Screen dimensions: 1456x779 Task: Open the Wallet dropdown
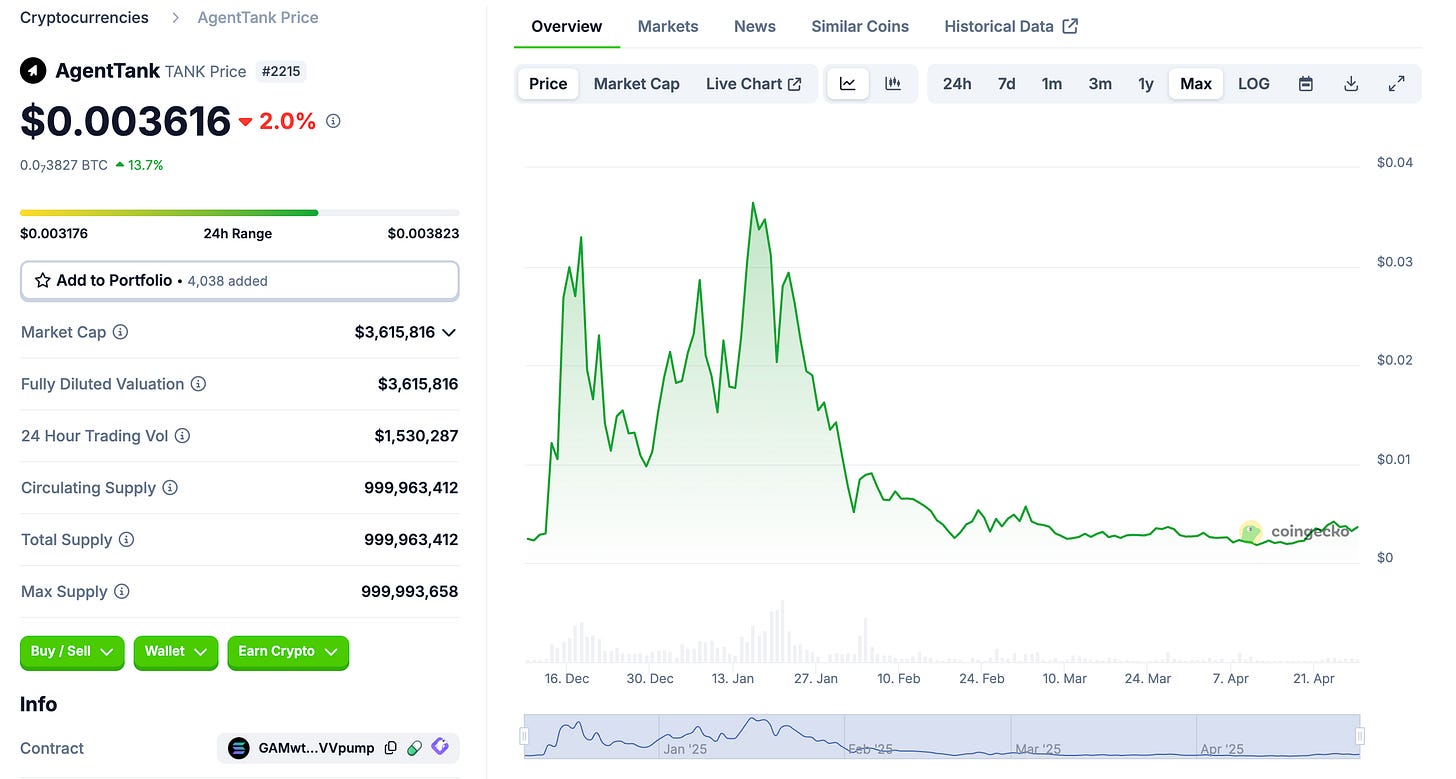click(x=176, y=652)
